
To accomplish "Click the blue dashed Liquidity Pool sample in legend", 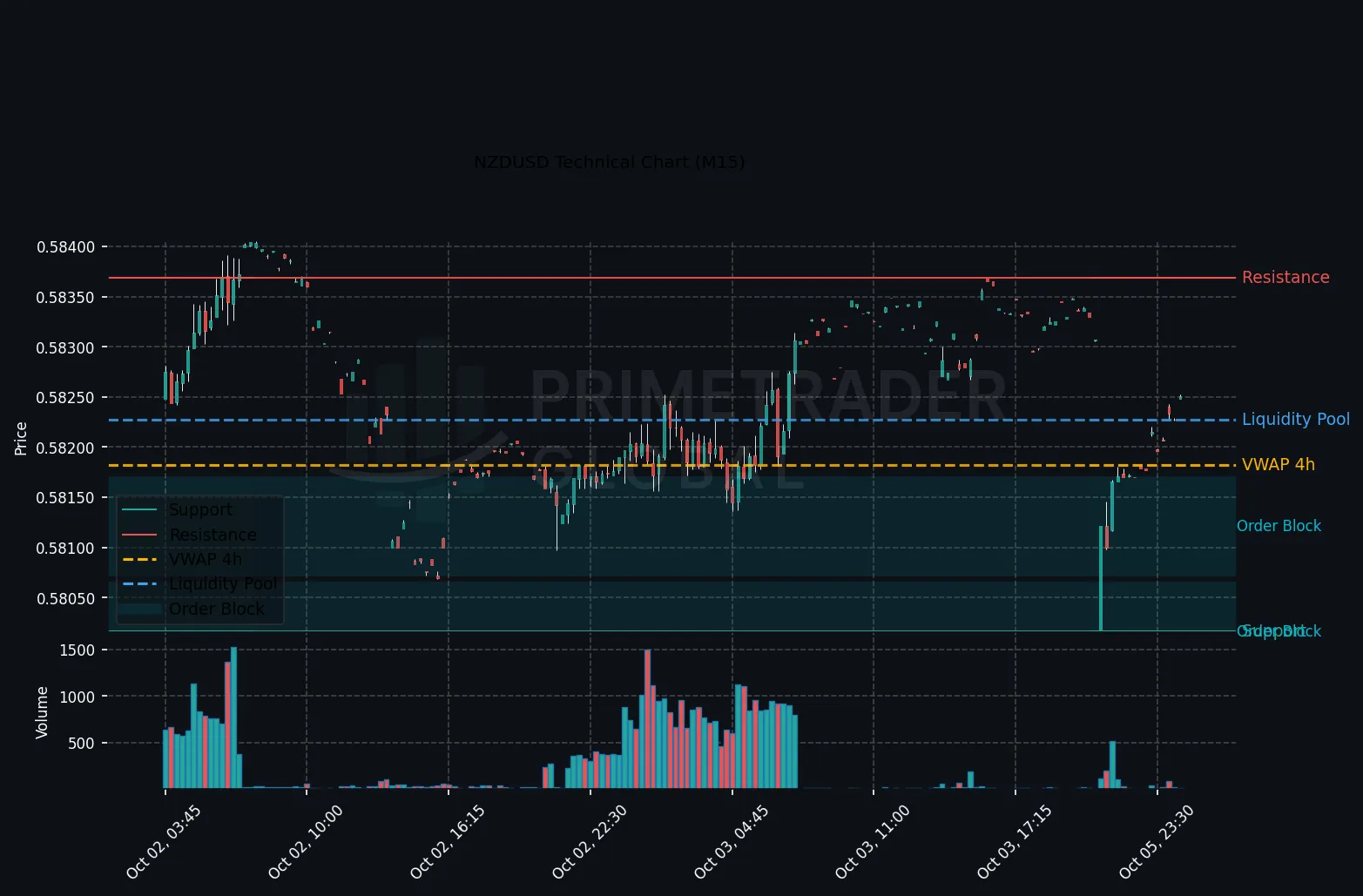I will point(139,584).
